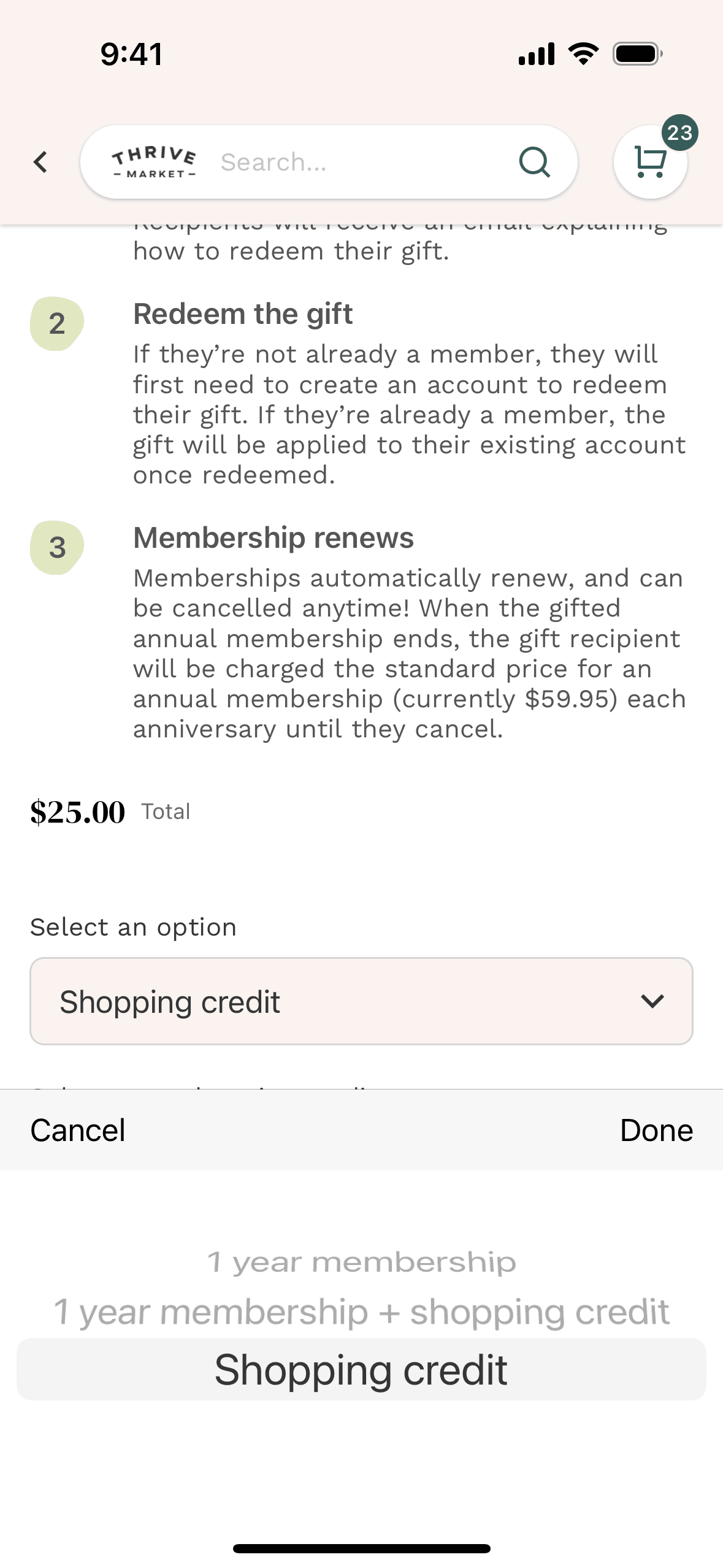Tap the "Membership renews" heading
Screen dimensions: 723x1568
(274, 538)
